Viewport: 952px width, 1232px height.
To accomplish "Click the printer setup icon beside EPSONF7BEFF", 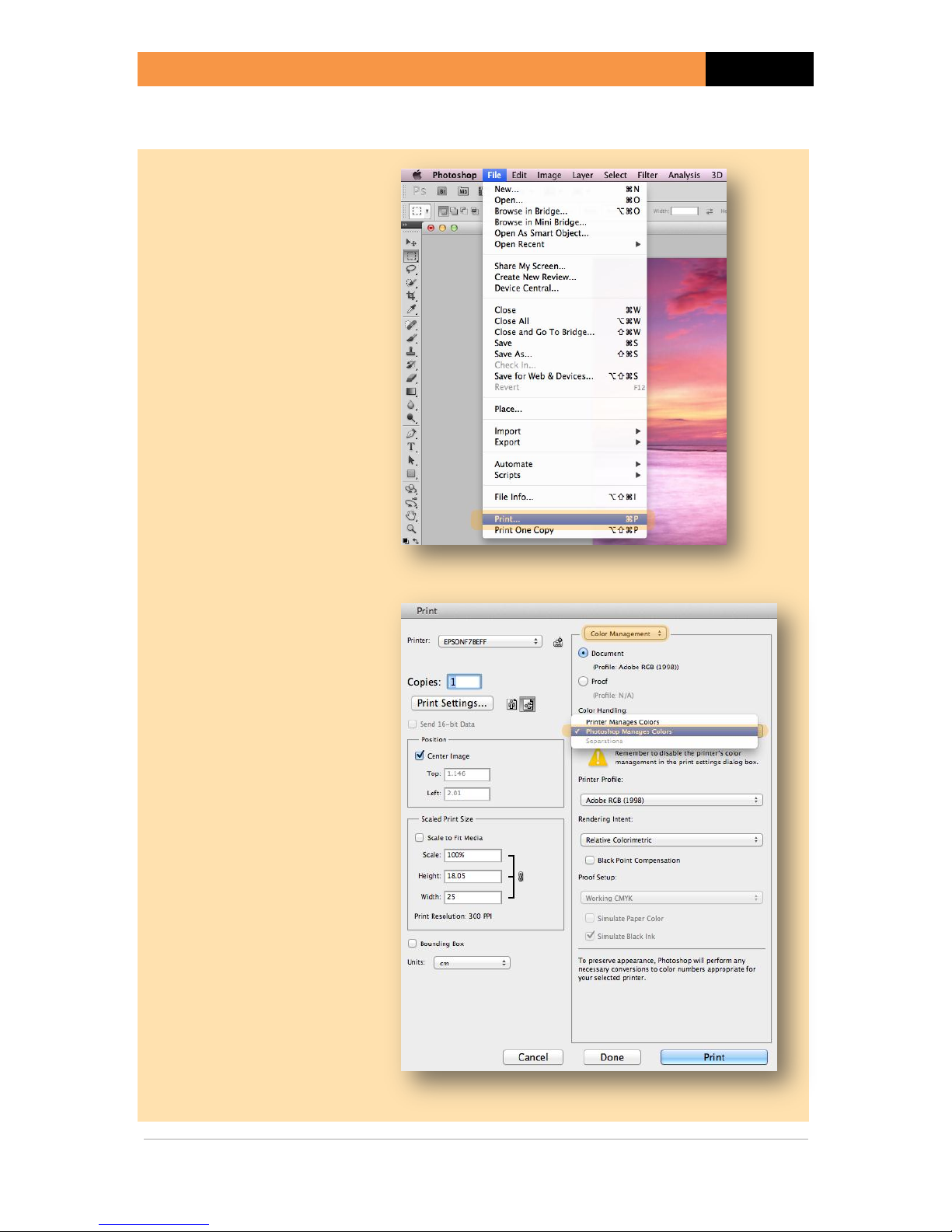I will tap(557, 642).
